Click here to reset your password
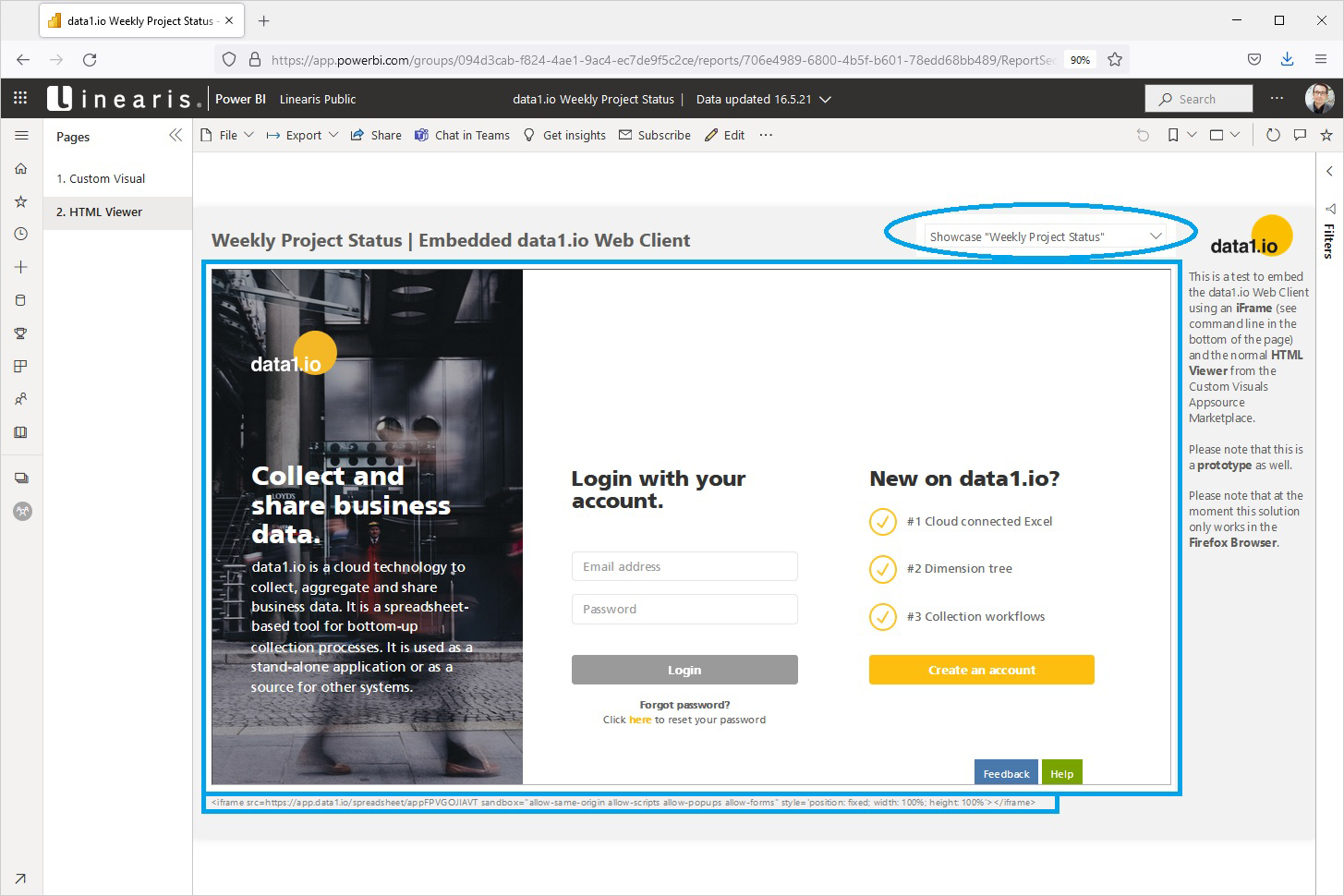 click(640, 720)
